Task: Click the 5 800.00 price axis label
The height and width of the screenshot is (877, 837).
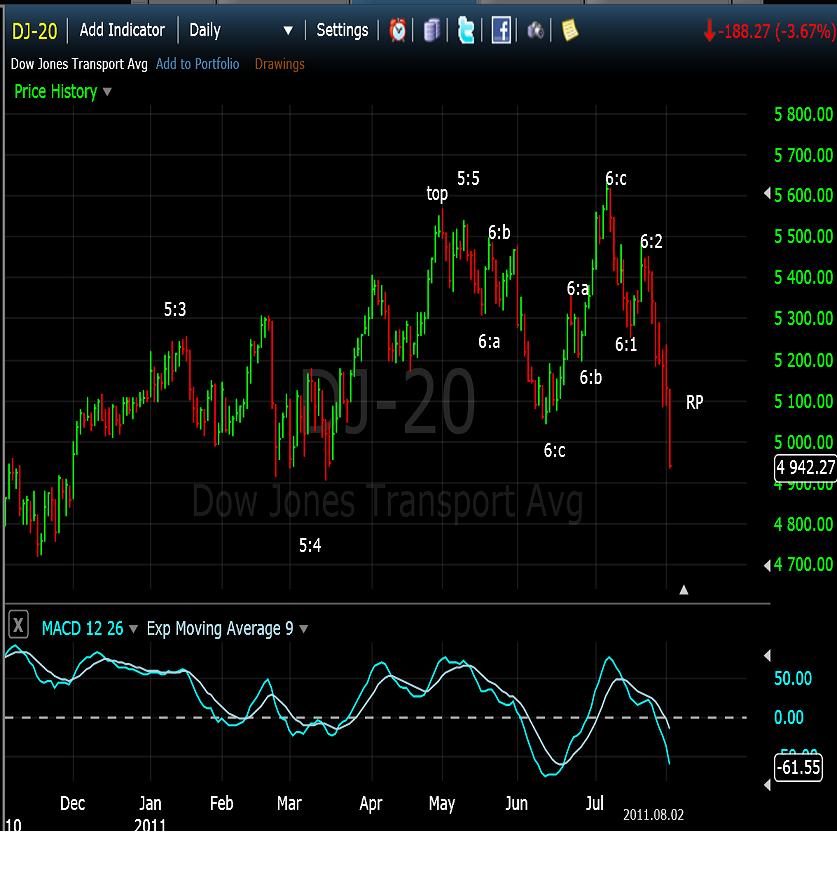Action: click(x=803, y=115)
